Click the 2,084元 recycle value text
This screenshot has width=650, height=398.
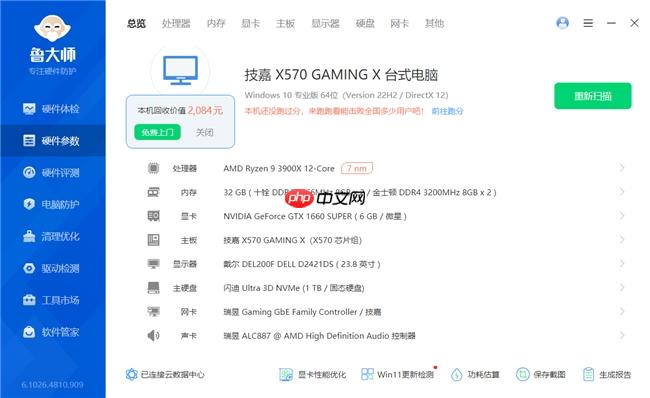[205, 110]
